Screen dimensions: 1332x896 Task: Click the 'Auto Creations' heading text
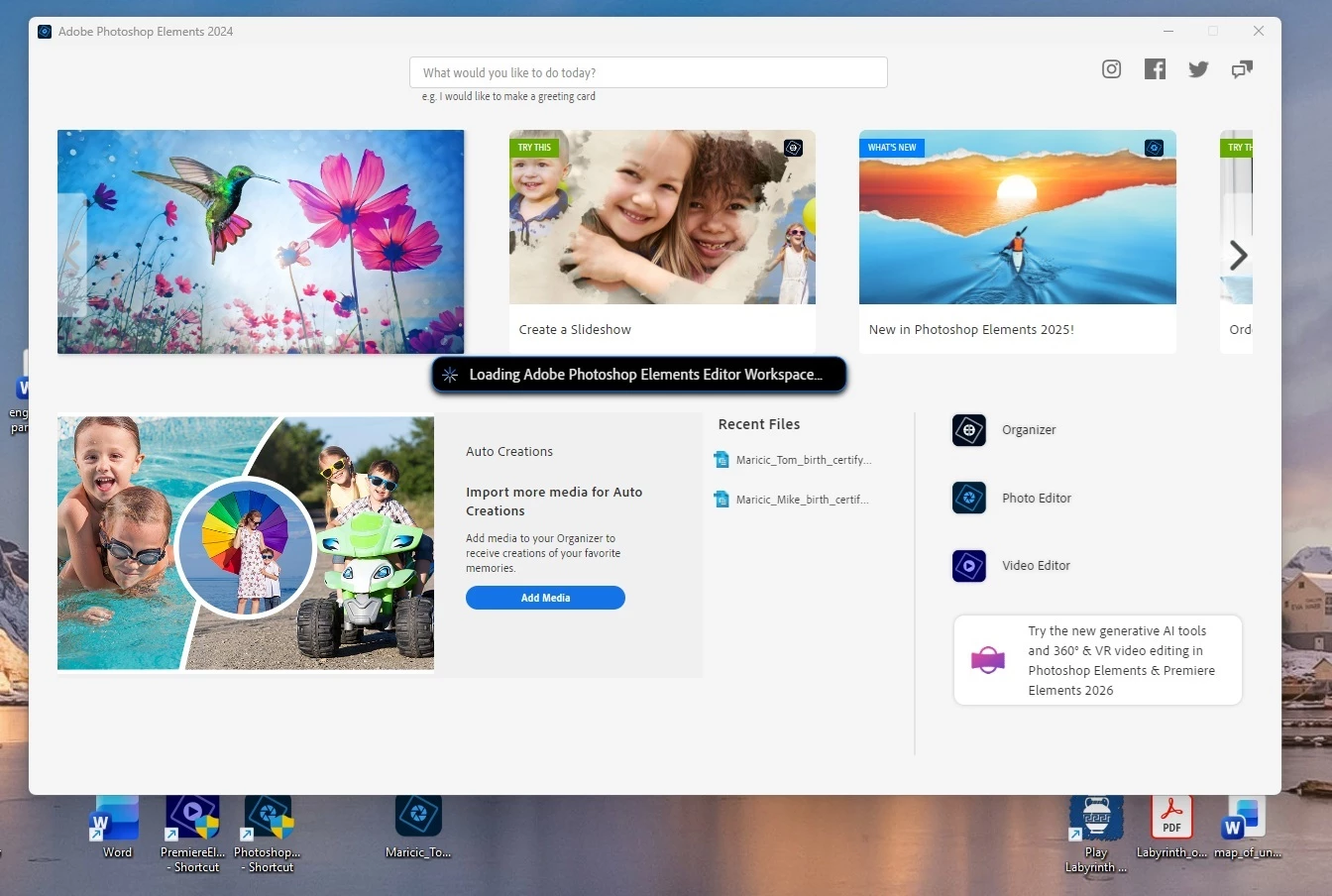[x=509, y=451]
